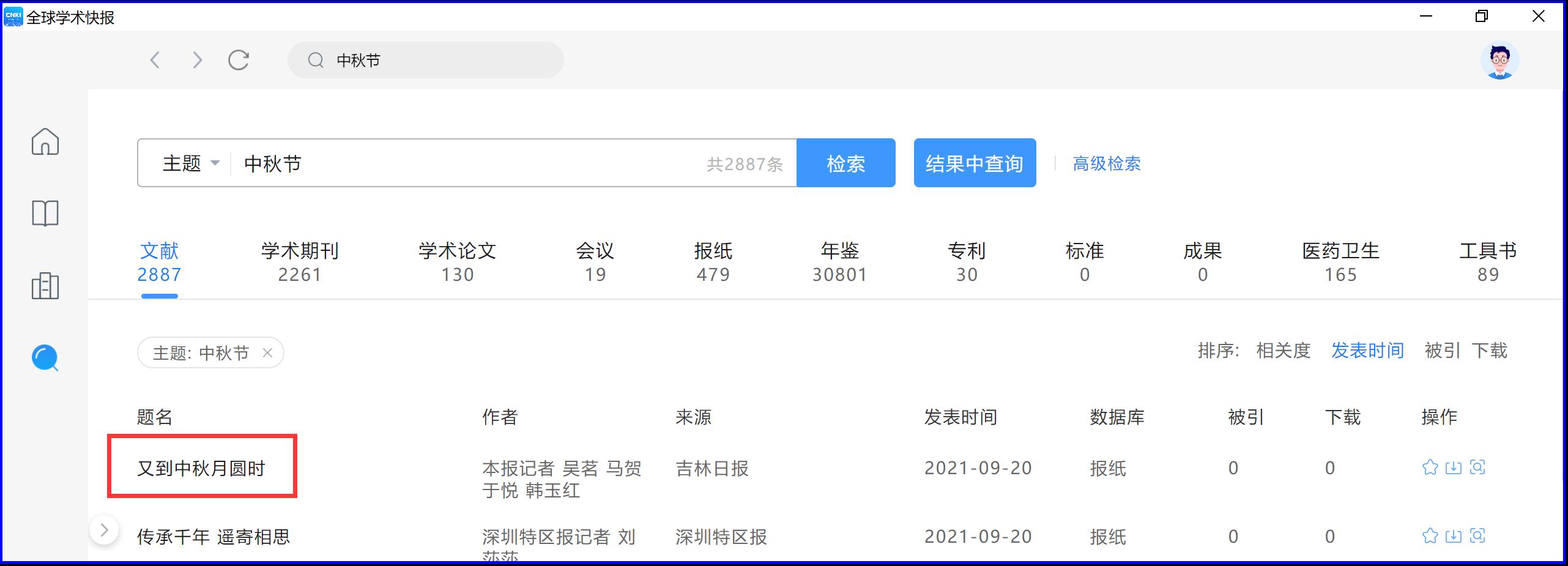
Task: Click the 来源 column header
Action: click(x=694, y=417)
